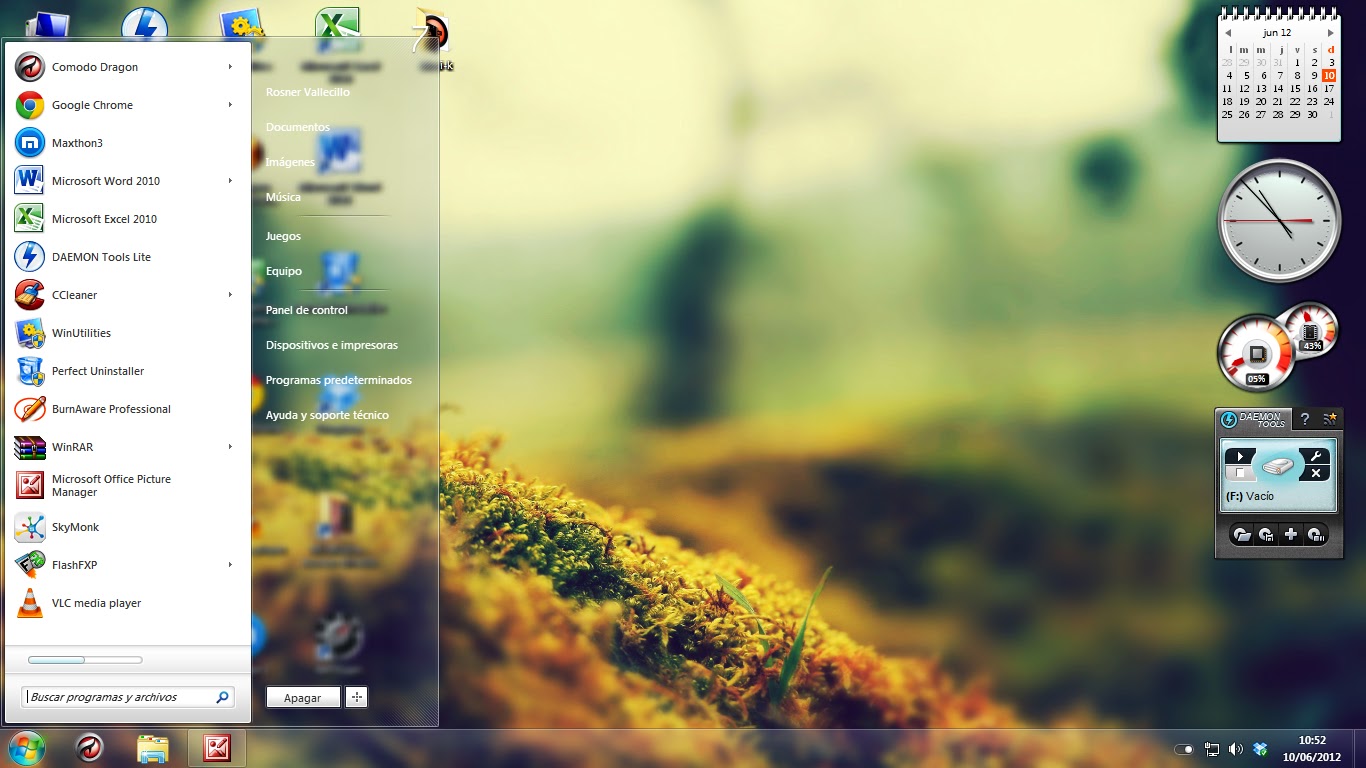Expand the Comodo Dragon jump list arrow
1366x768 pixels.
(x=230, y=67)
